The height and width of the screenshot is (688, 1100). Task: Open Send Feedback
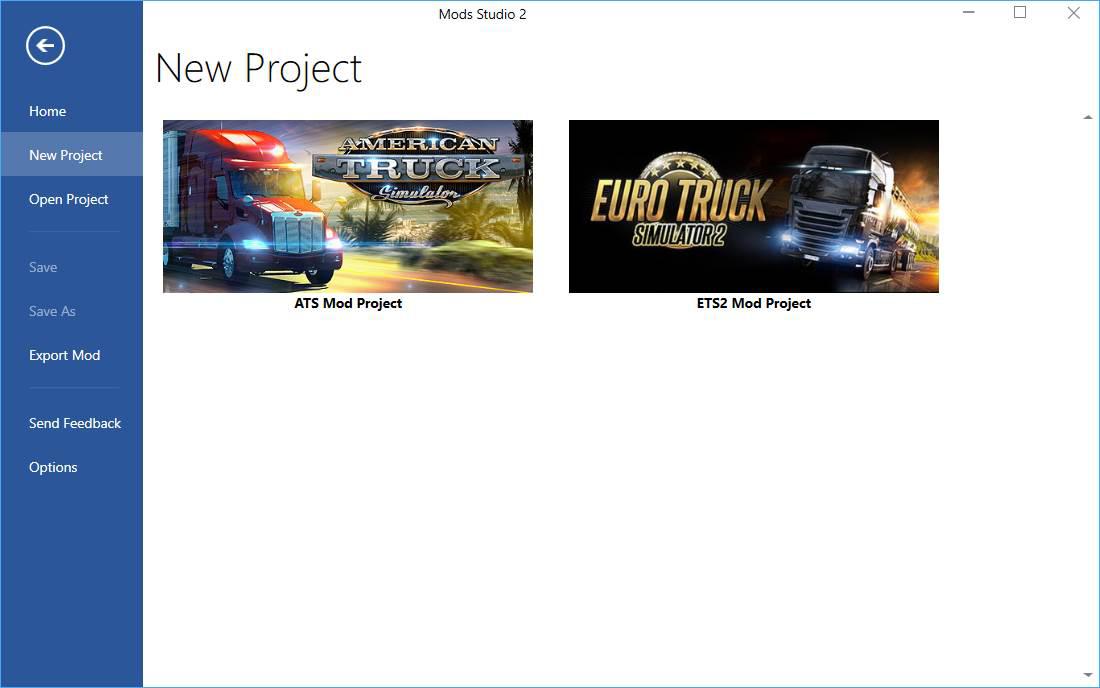tap(75, 423)
